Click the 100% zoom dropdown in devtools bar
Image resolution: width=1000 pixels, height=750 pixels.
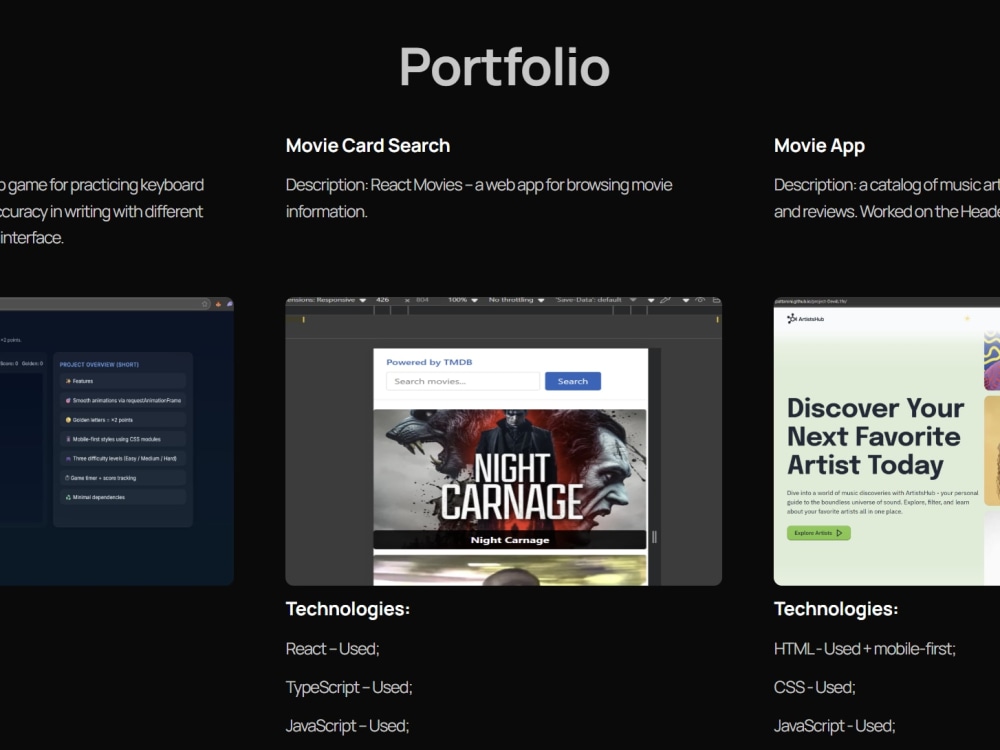pyautogui.click(x=462, y=300)
